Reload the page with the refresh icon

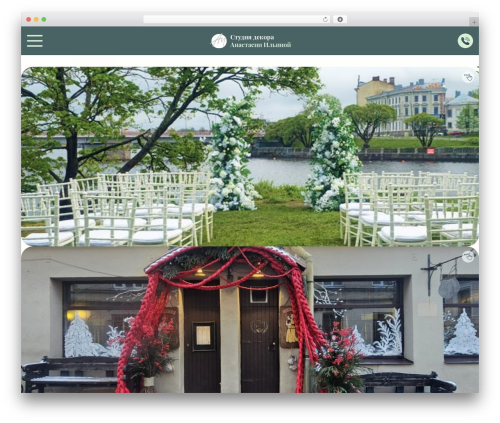(325, 19)
